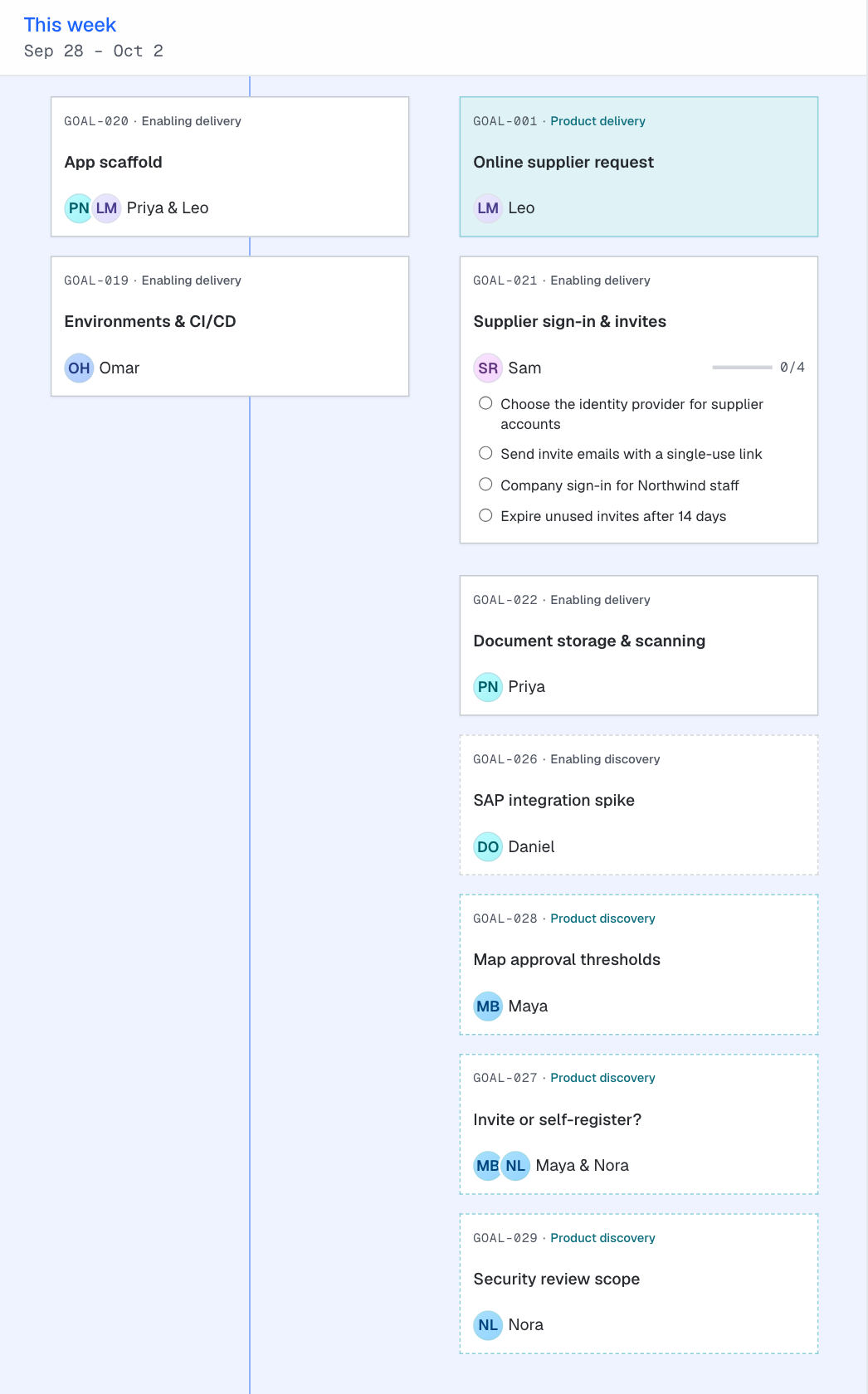The width and height of the screenshot is (868, 1394).
Task: Select the Supplier sign-in & invites title
Action: 569,321
